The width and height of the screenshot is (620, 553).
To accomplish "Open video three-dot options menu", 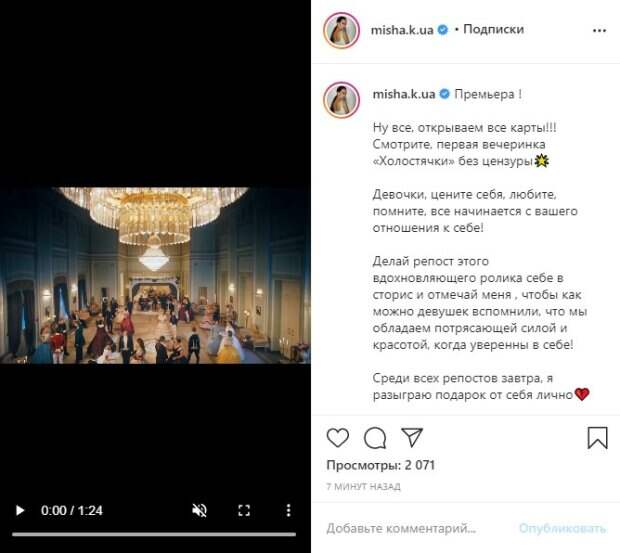I will click(289, 510).
